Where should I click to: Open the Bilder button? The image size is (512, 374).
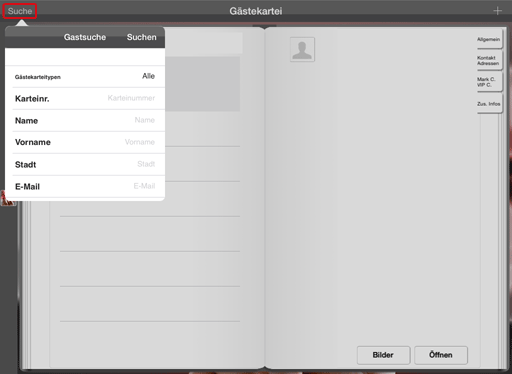coord(383,355)
